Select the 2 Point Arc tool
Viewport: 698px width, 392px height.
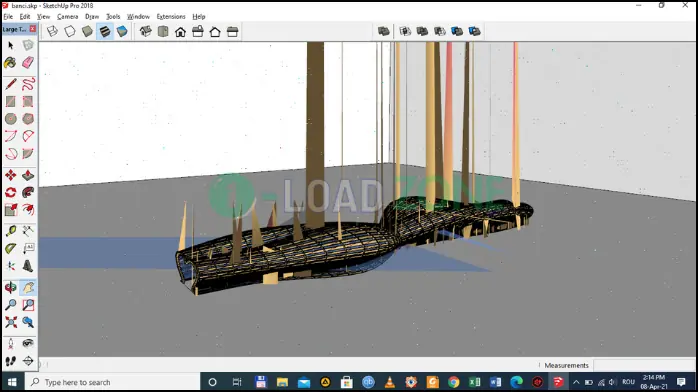click(28, 136)
